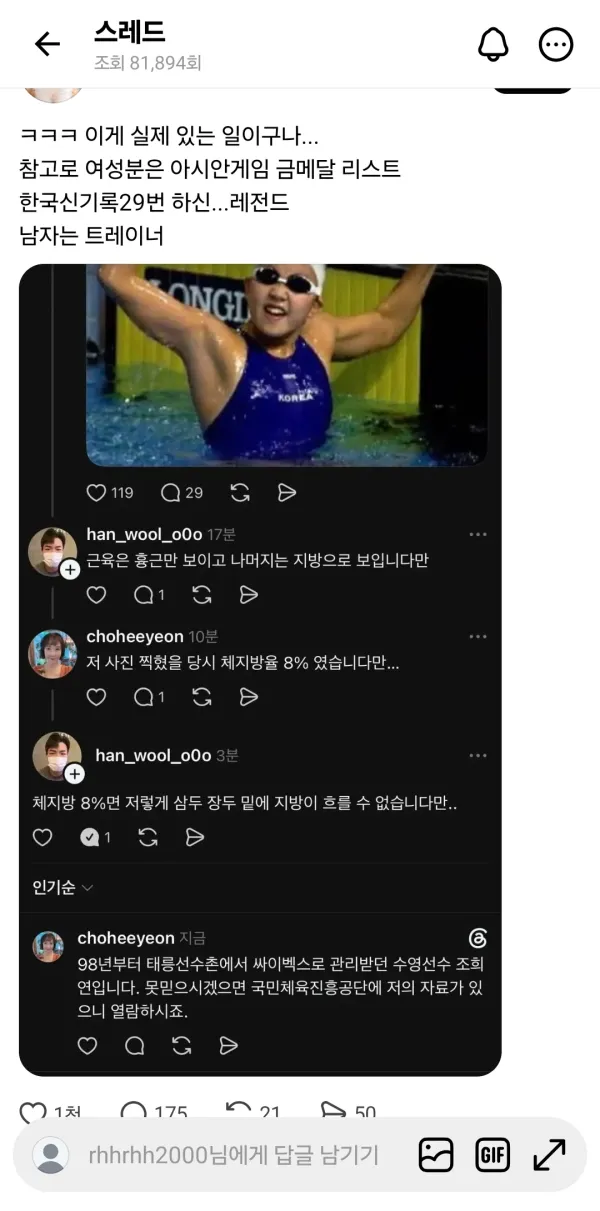Attach an image to the reply
This screenshot has height=1211, width=600.
[436, 1155]
